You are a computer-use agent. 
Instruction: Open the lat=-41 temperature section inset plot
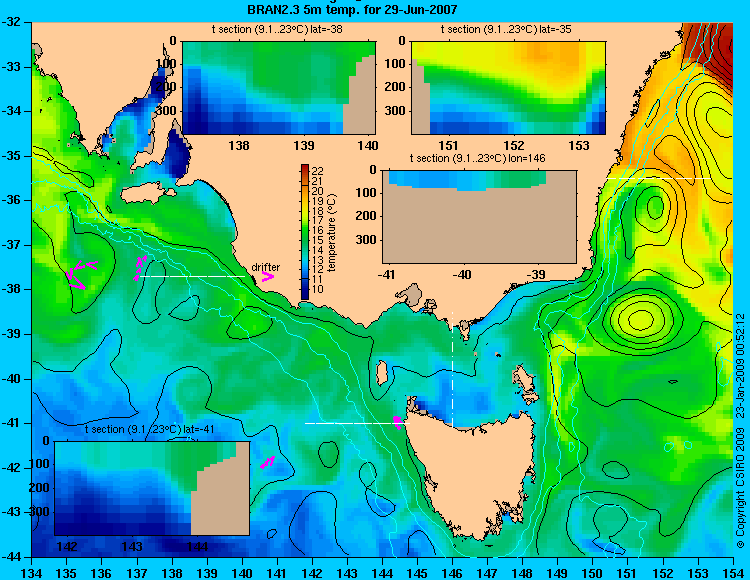tap(152, 488)
